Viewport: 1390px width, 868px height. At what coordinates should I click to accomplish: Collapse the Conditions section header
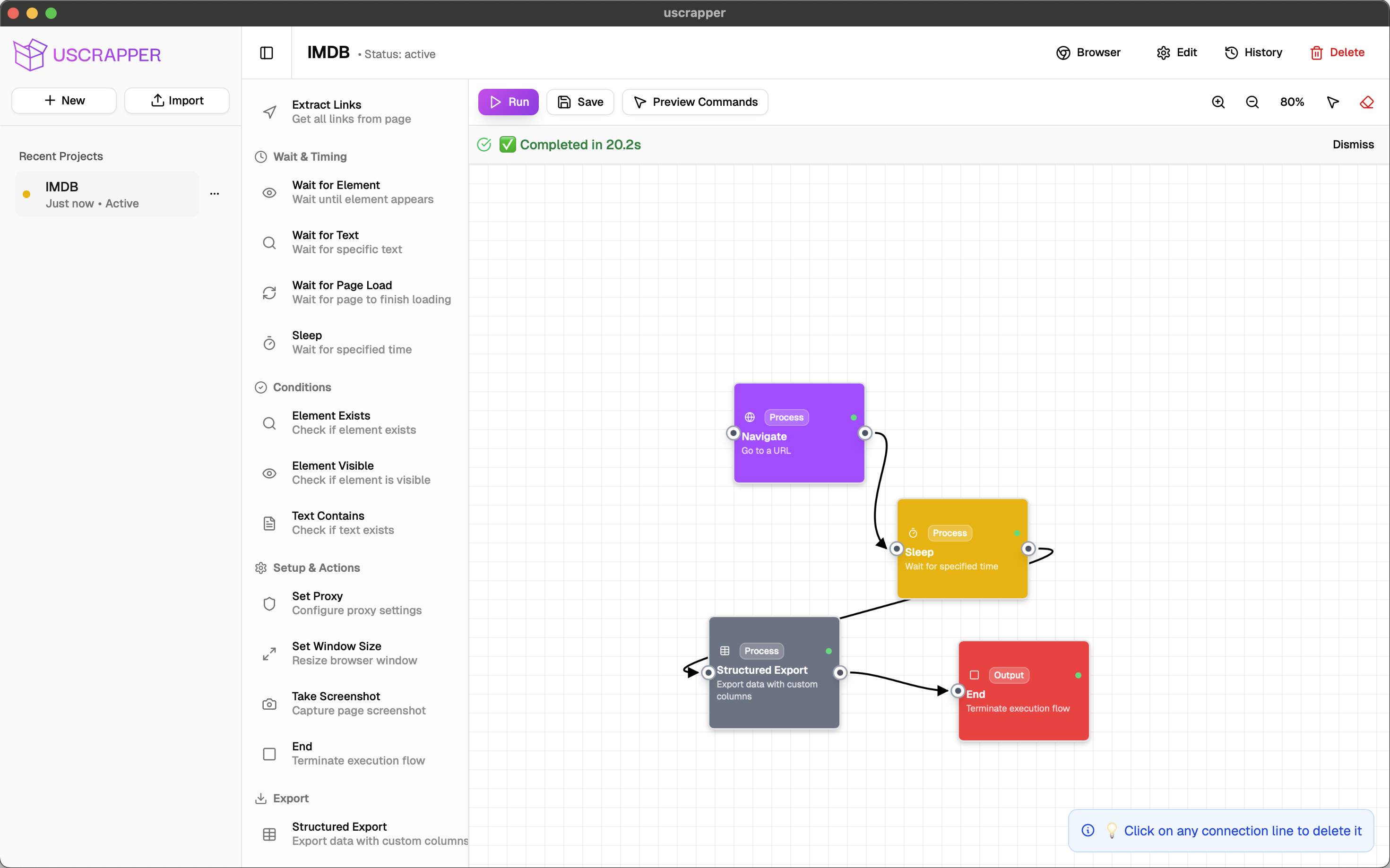pyautogui.click(x=302, y=387)
